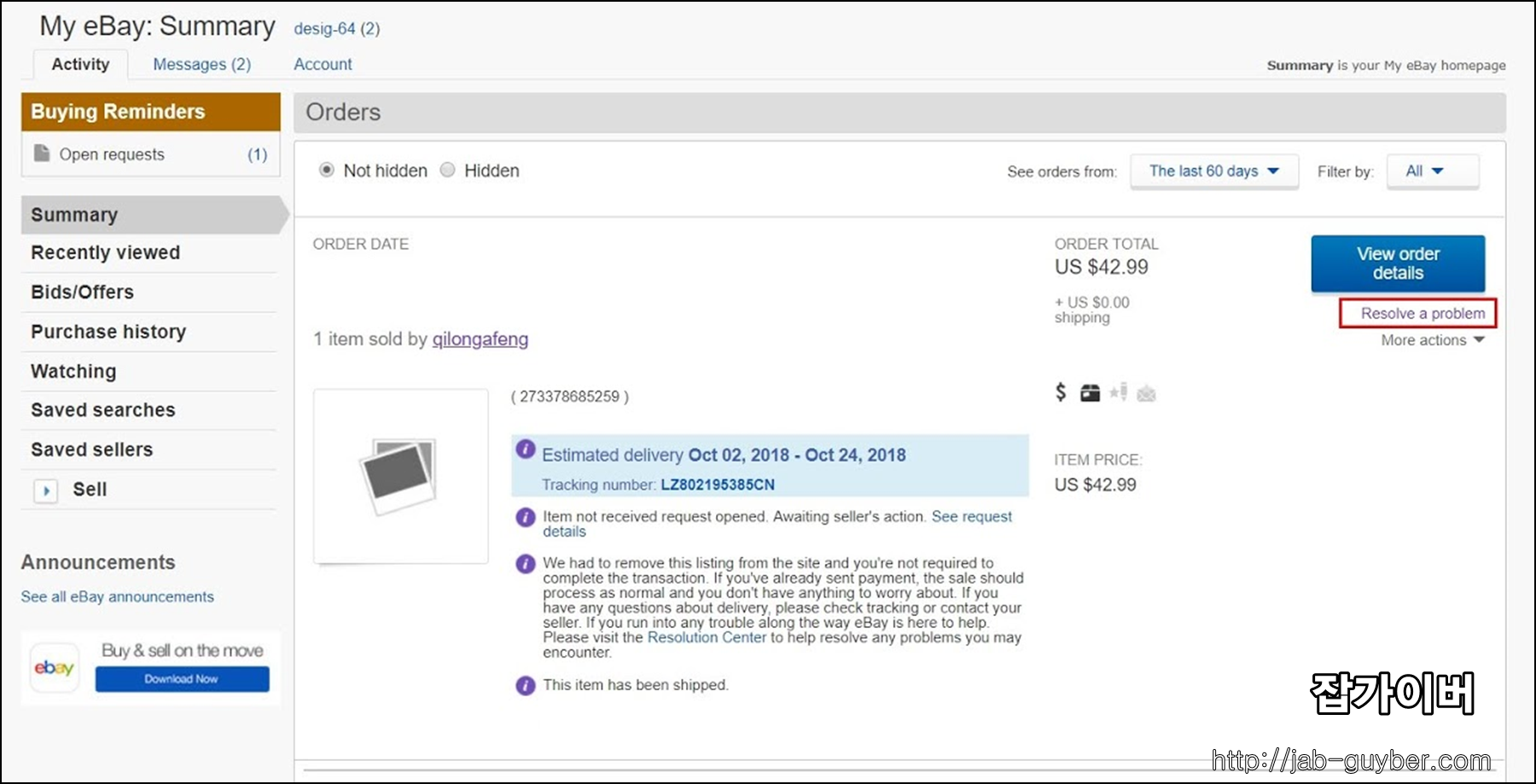Open seller qilongafeng profile link
Viewport: 1536px width, 784px height.
pyautogui.click(x=480, y=340)
